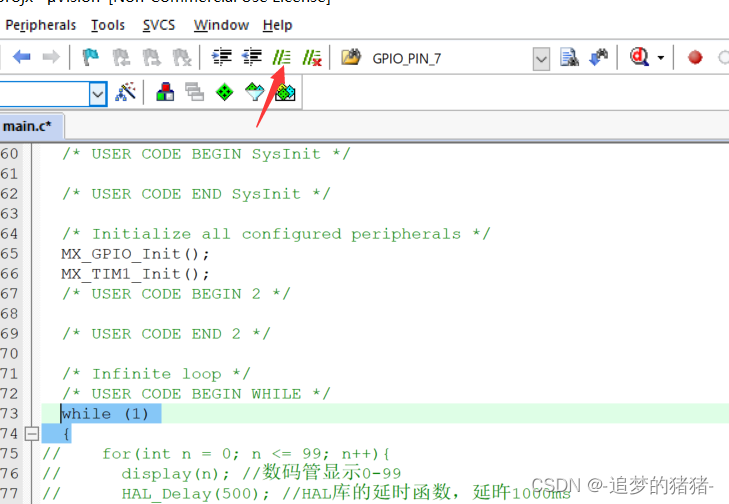The width and height of the screenshot is (729, 504).
Task: Open the Tools menu
Action: point(108,25)
